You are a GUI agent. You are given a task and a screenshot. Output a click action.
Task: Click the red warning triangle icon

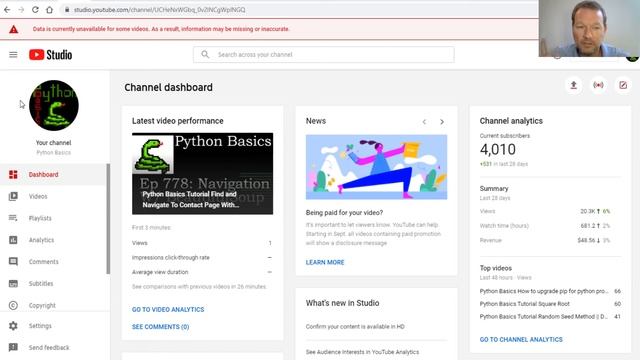[x=14, y=29]
